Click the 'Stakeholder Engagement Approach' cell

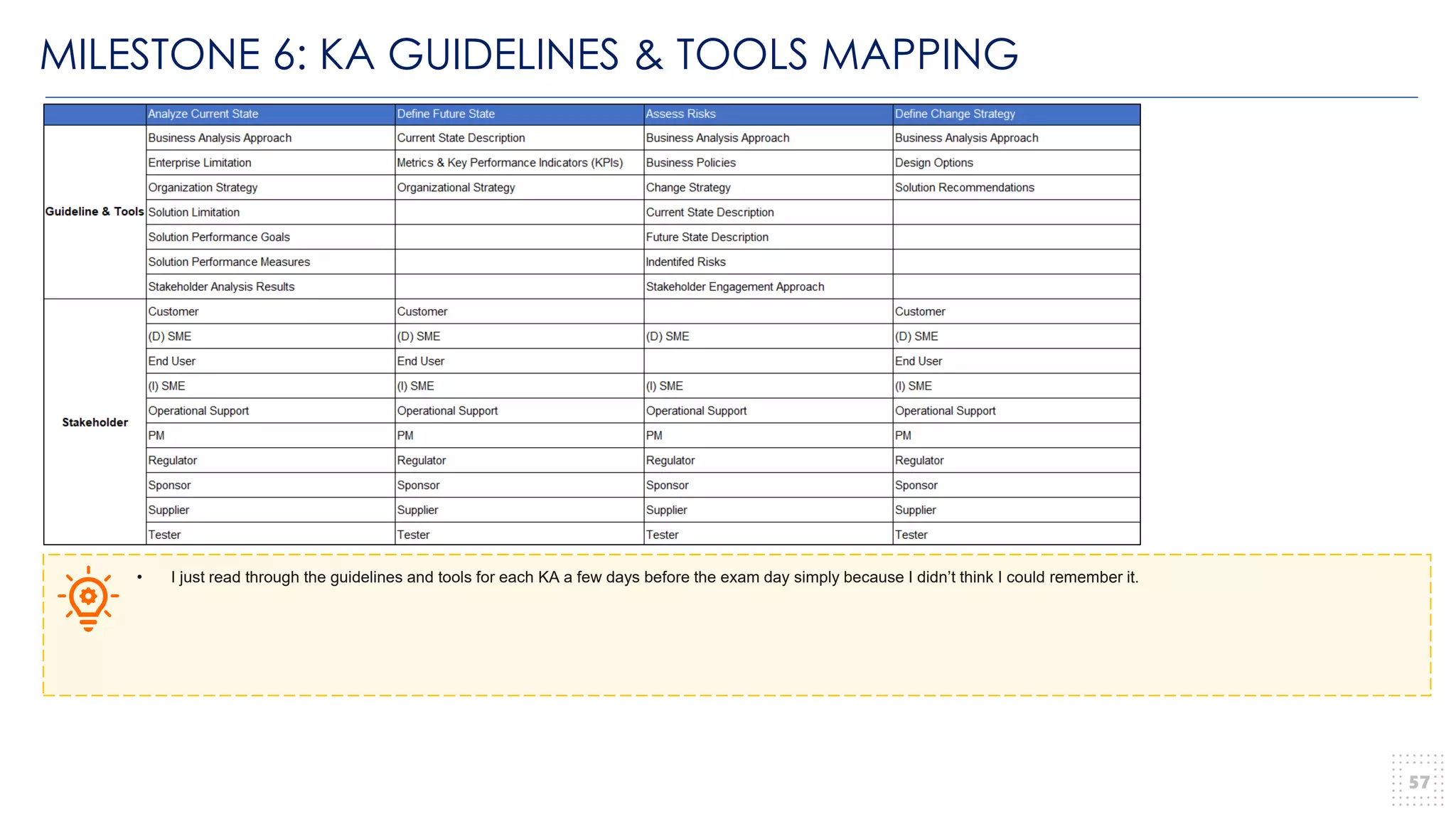768,287
